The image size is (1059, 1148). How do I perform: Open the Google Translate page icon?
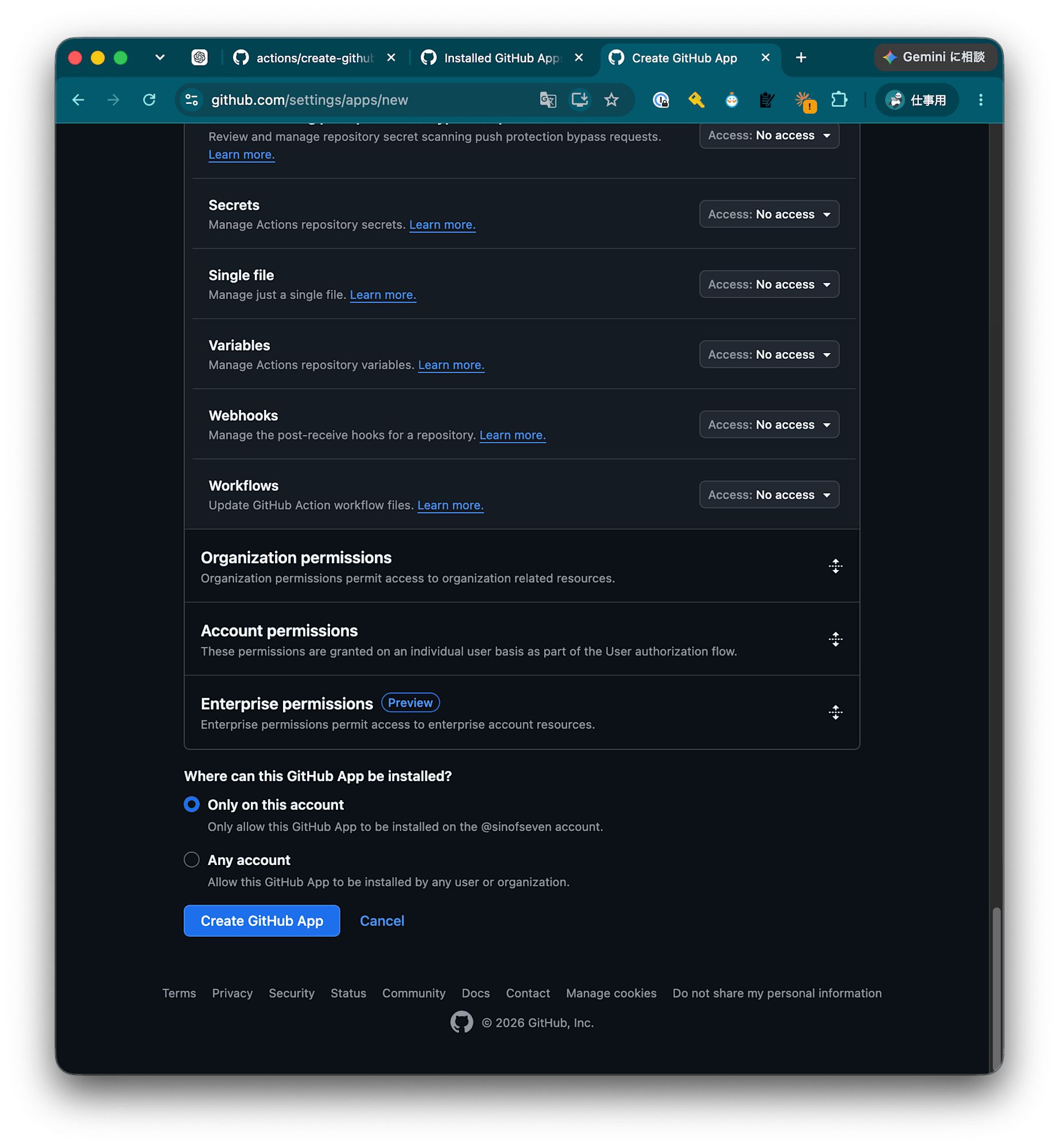tap(547, 100)
